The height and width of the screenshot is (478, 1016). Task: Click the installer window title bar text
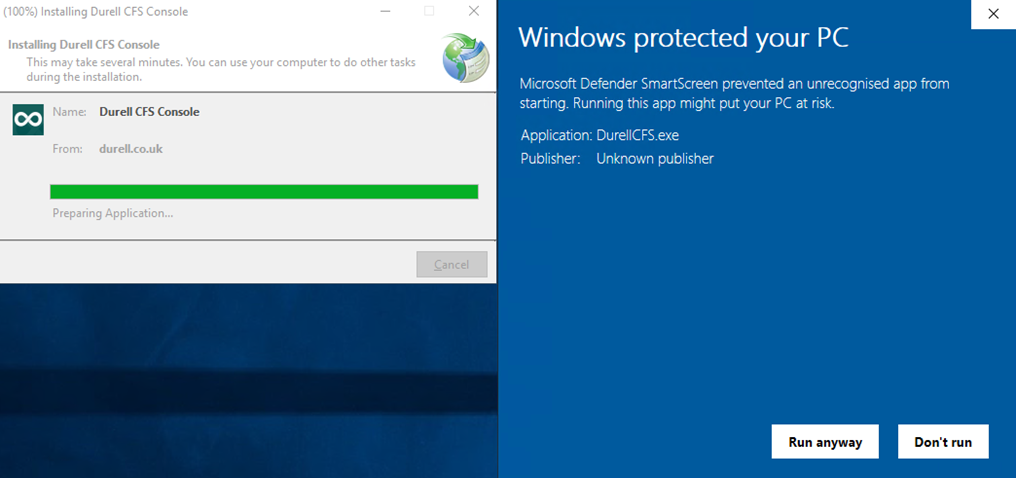[96, 12]
